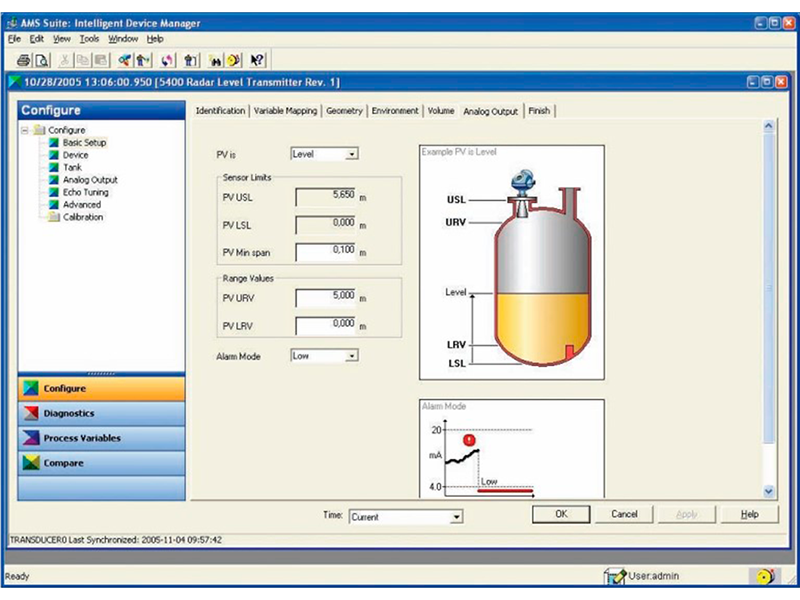Screen dimensions: 800x600
Task: Click the Paste icon in the toolbar
Action: [101, 61]
